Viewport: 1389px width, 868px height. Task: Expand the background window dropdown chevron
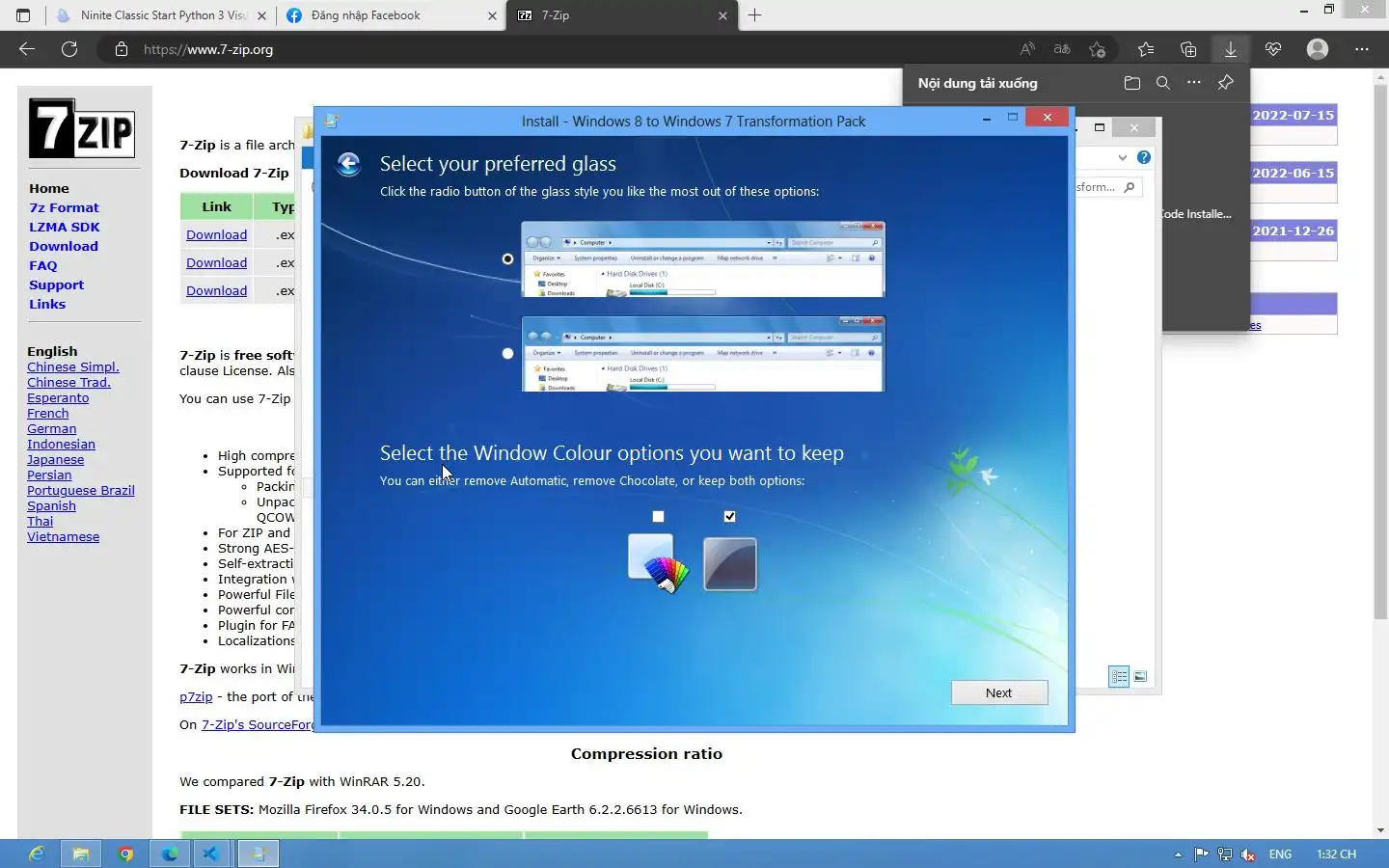(1122, 157)
